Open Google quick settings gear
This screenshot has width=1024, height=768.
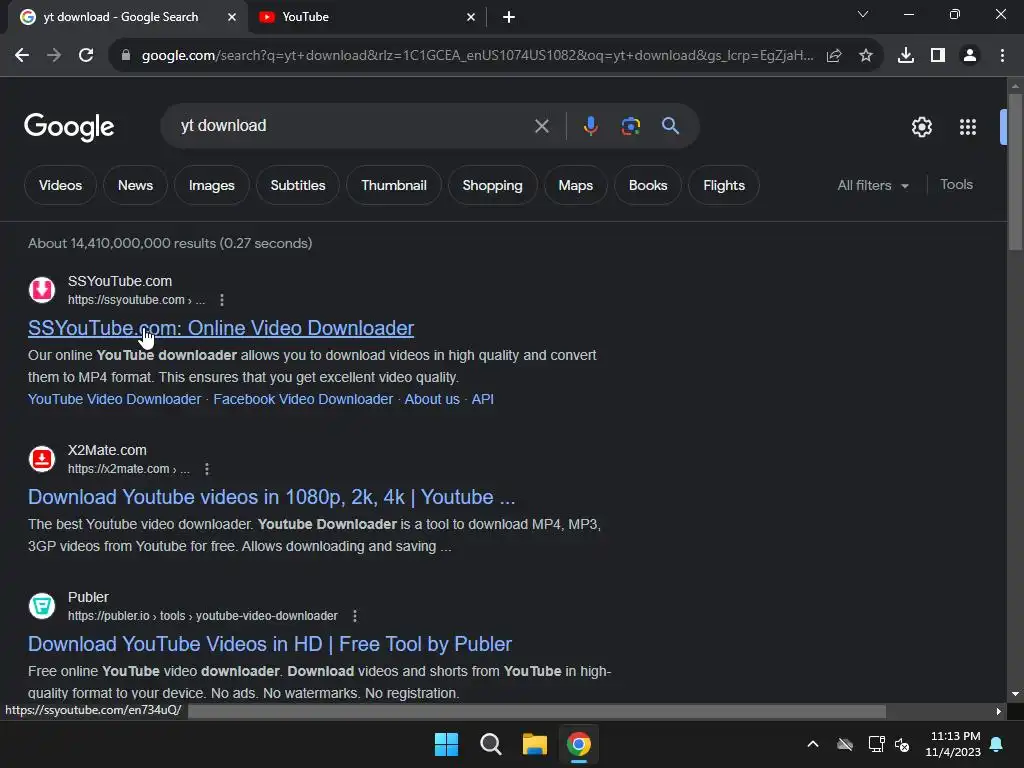point(921,127)
